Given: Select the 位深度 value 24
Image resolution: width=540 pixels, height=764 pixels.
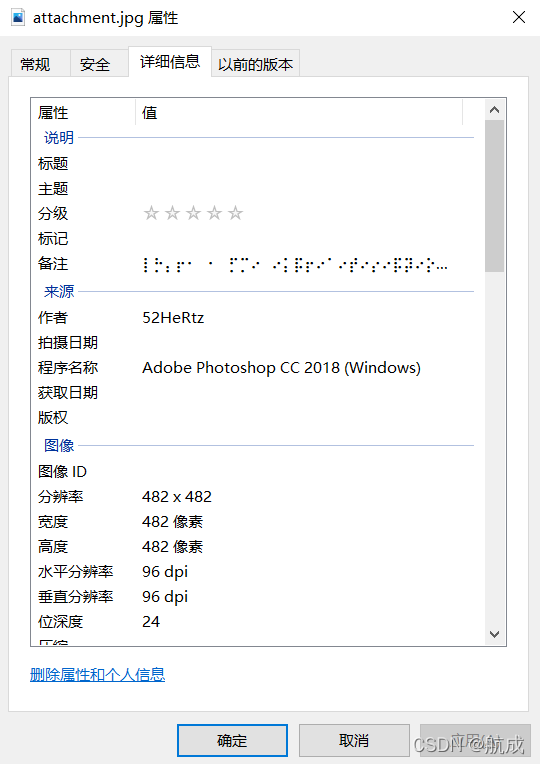Looking at the screenshot, I should coord(151,622).
